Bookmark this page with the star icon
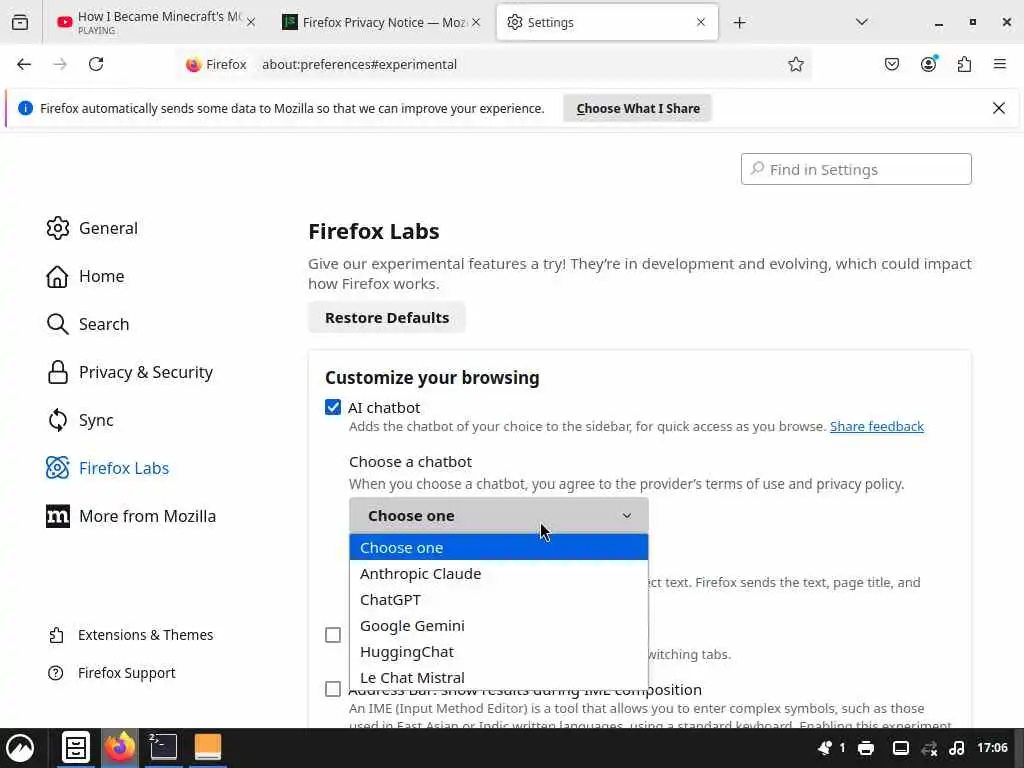 [x=795, y=64]
